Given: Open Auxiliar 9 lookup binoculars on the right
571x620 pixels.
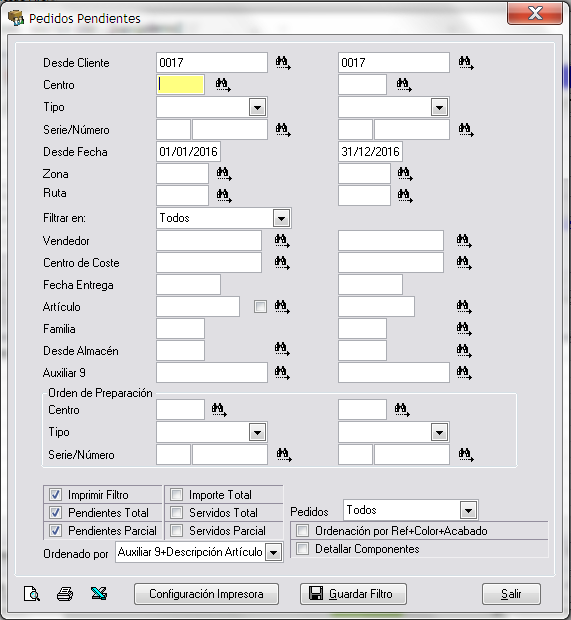Looking at the screenshot, I should coord(464,372).
